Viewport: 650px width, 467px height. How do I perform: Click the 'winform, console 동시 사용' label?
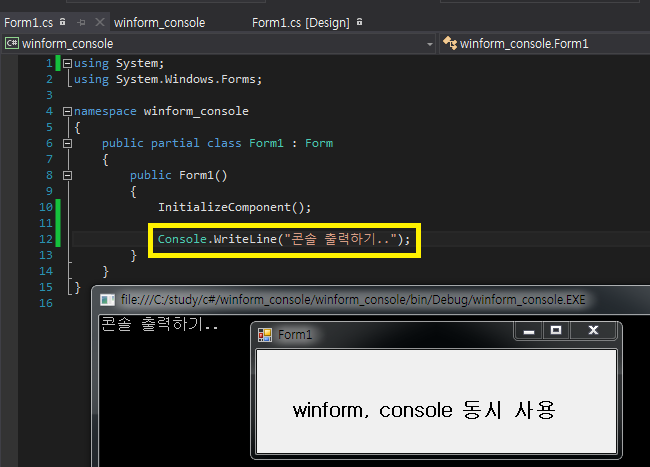(424, 410)
